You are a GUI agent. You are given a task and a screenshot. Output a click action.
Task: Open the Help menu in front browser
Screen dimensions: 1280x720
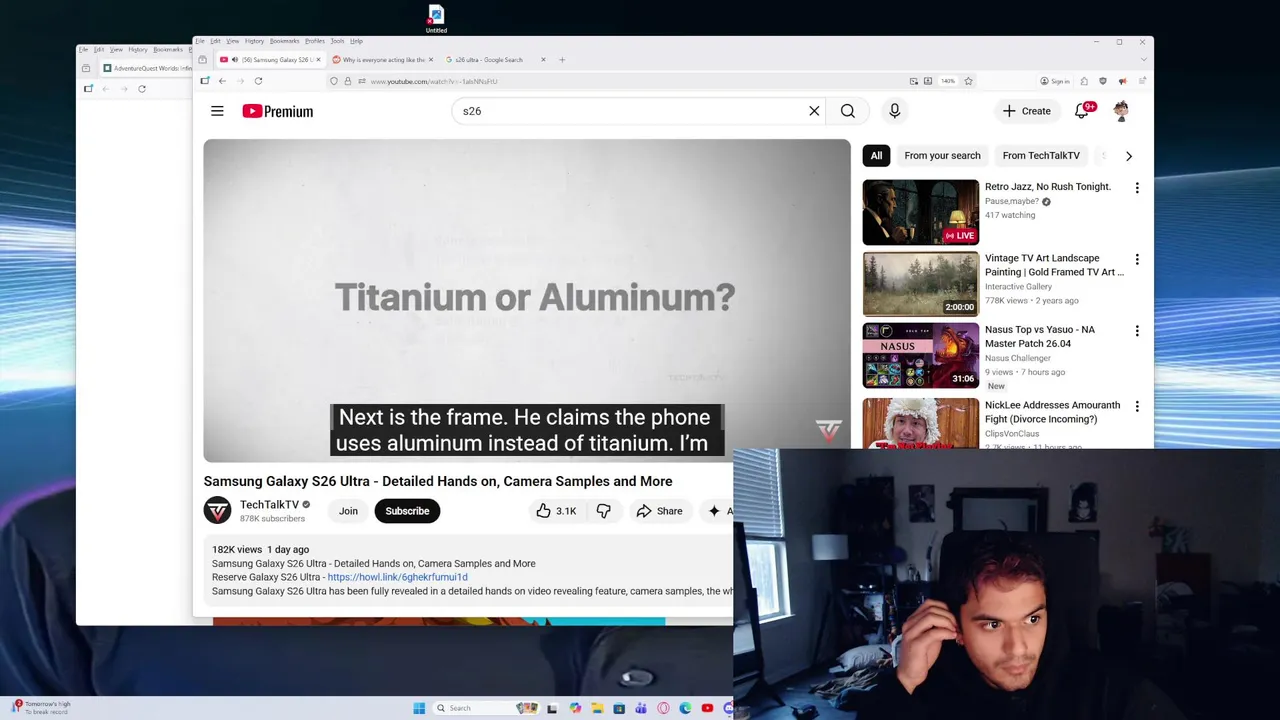(x=356, y=41)
